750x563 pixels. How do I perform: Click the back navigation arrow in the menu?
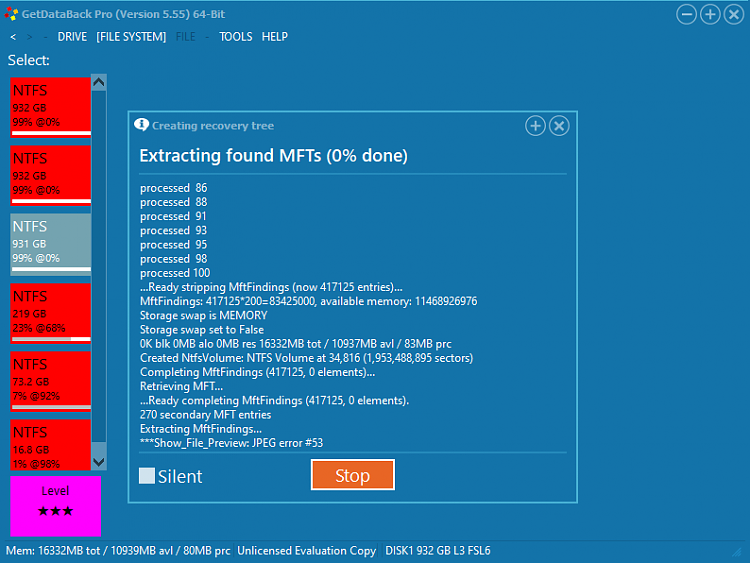coord(13,37)
